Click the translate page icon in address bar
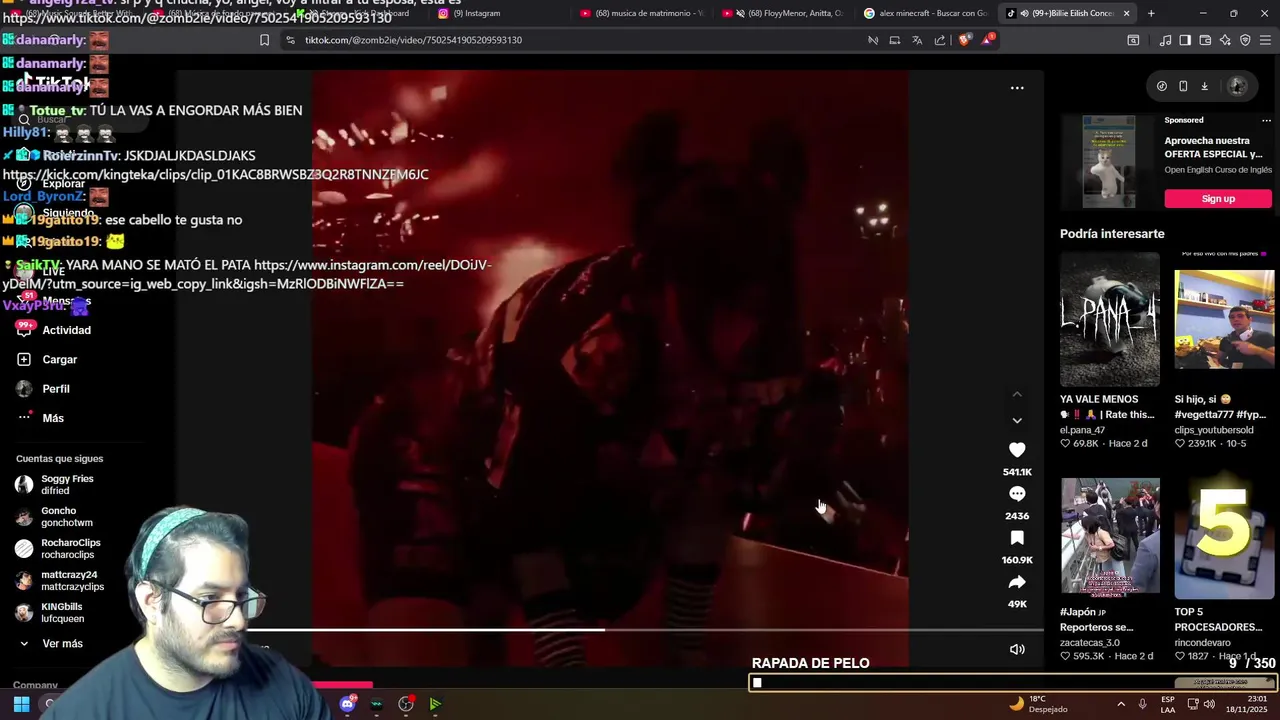Viewport: 1280px width, 720px height. click(x=917, y=40)
